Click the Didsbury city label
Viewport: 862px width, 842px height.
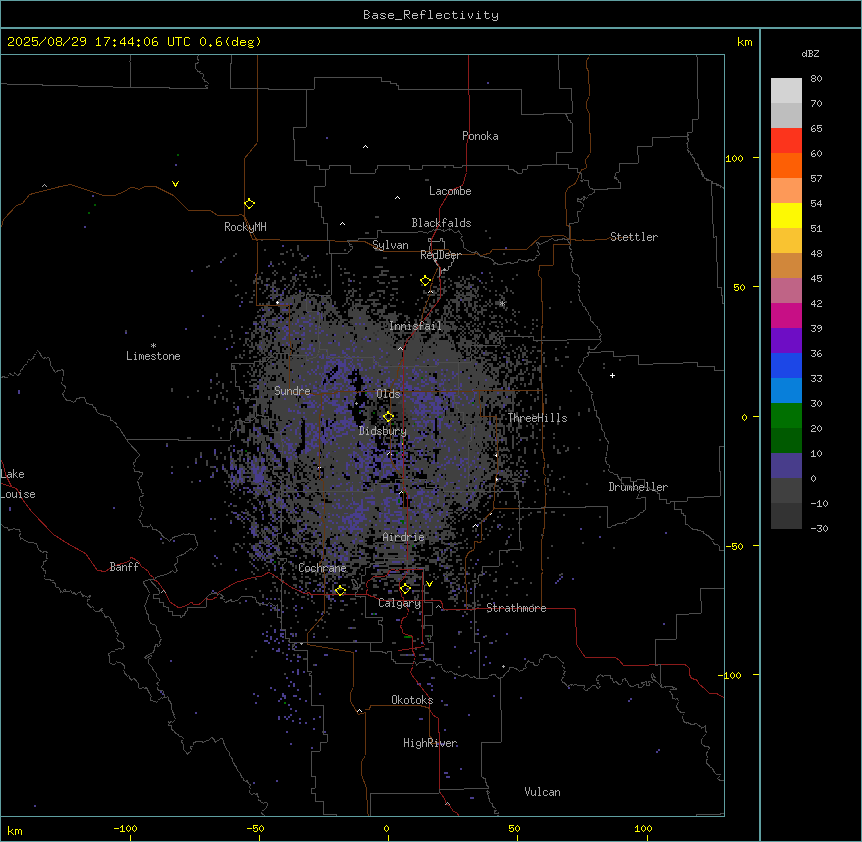(383, 431)
